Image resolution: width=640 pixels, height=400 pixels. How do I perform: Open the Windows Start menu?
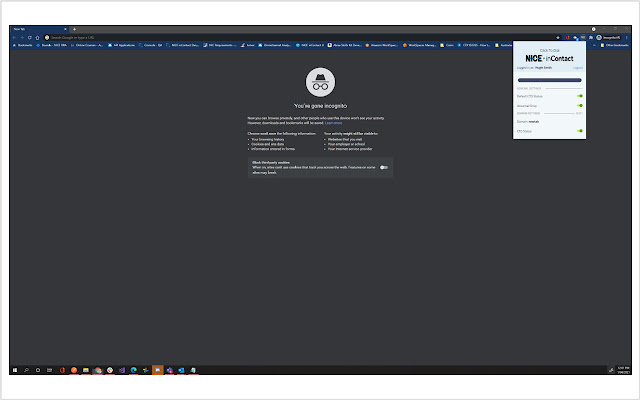(15, 370)
